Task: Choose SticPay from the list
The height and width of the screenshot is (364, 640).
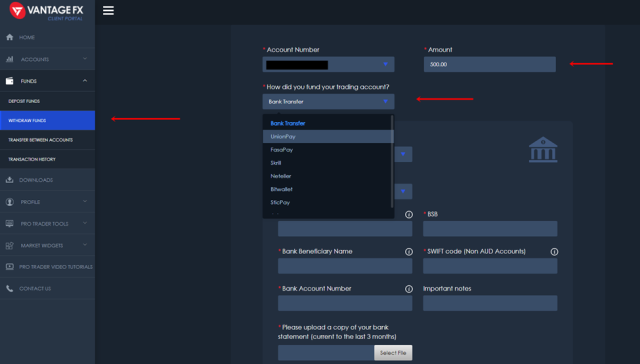Action: point(328,202)
